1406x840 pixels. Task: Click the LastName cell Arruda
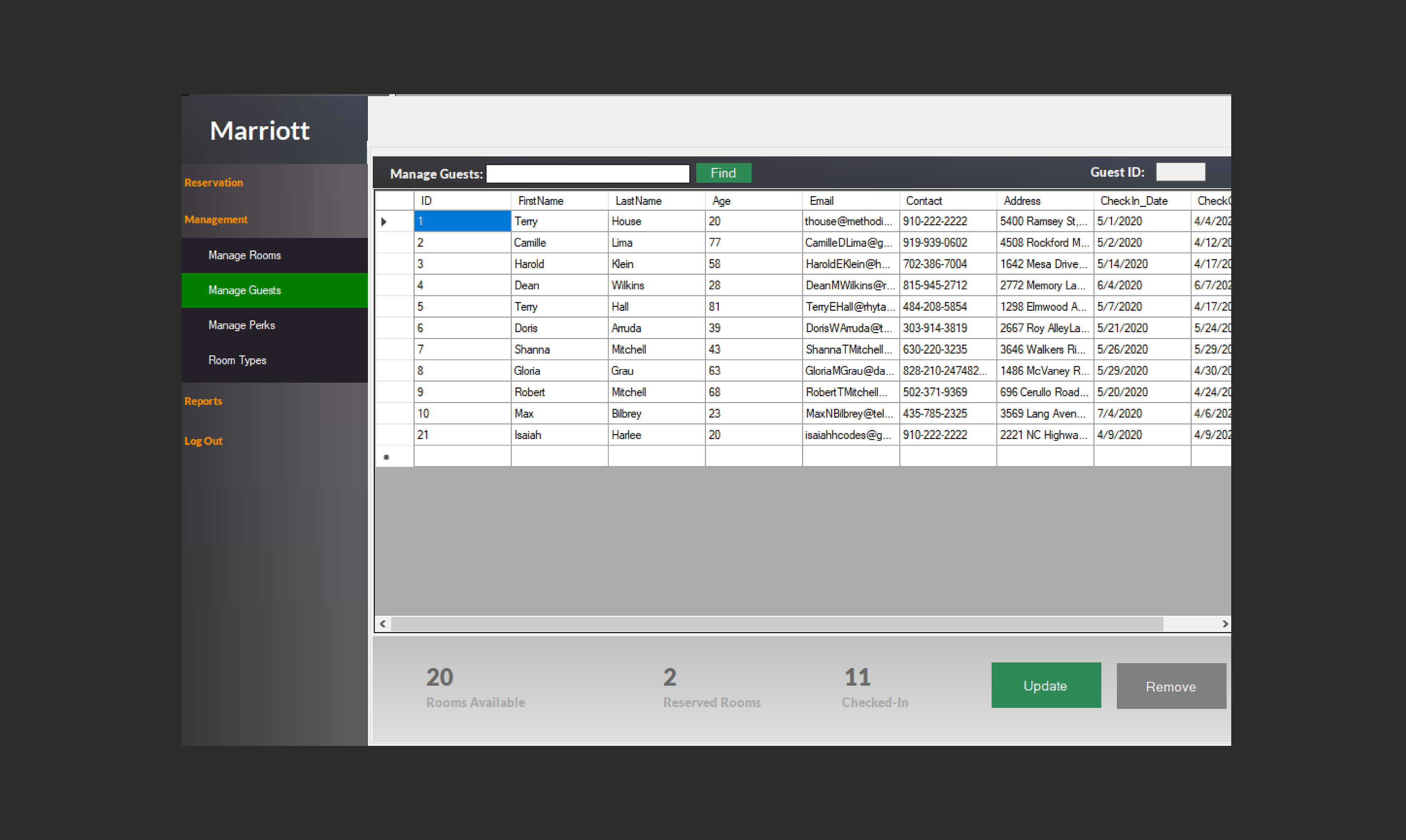[657, 328]
